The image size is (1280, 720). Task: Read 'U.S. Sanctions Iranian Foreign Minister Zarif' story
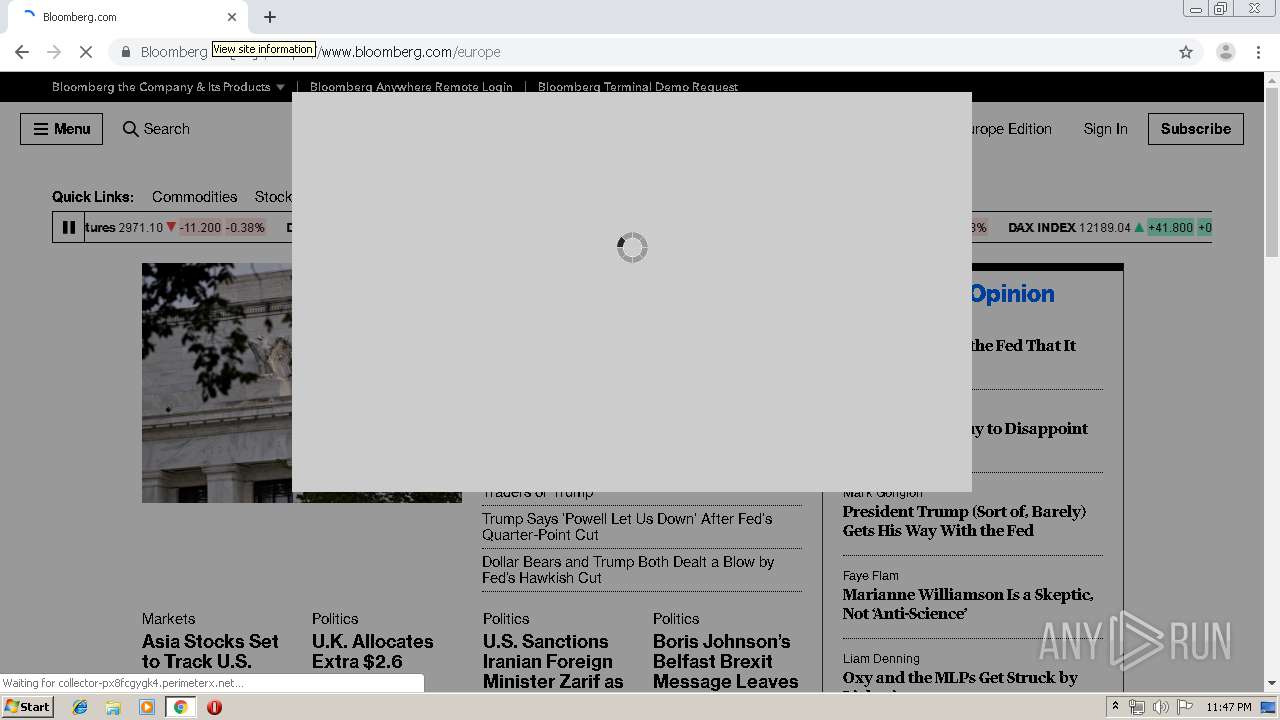click(553, 661)
